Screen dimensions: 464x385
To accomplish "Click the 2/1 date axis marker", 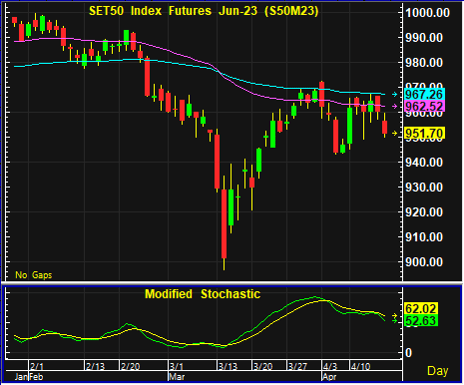I will [37, 366].
